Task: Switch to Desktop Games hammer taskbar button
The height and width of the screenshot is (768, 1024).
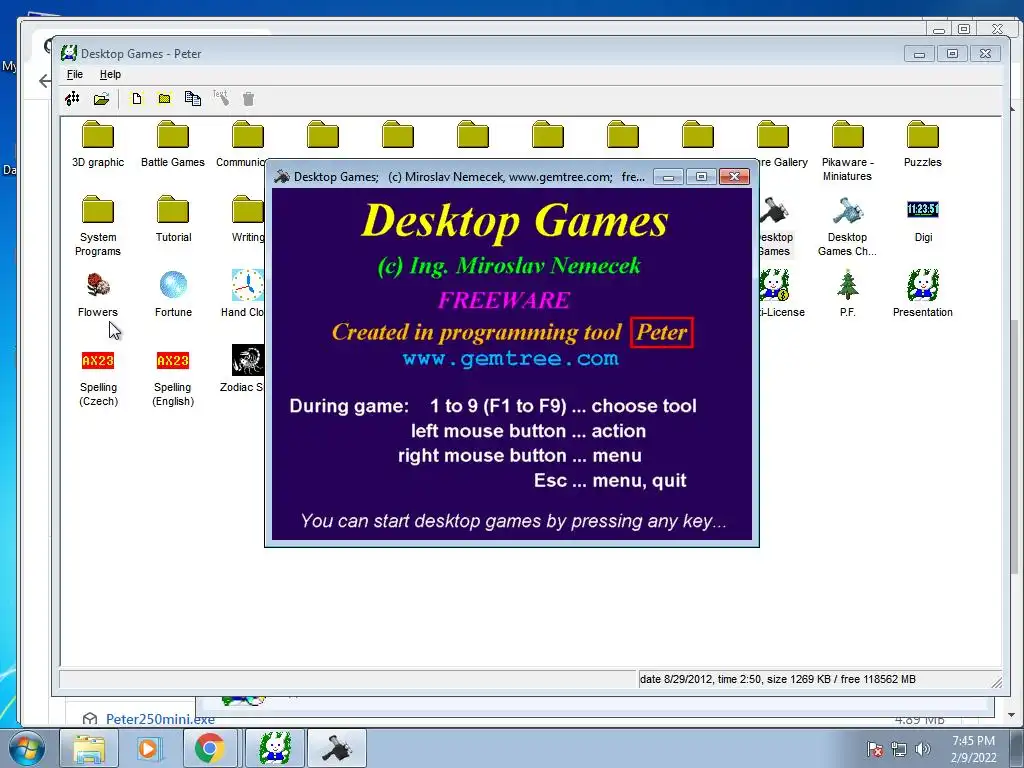Action: [x=336, y=748]
